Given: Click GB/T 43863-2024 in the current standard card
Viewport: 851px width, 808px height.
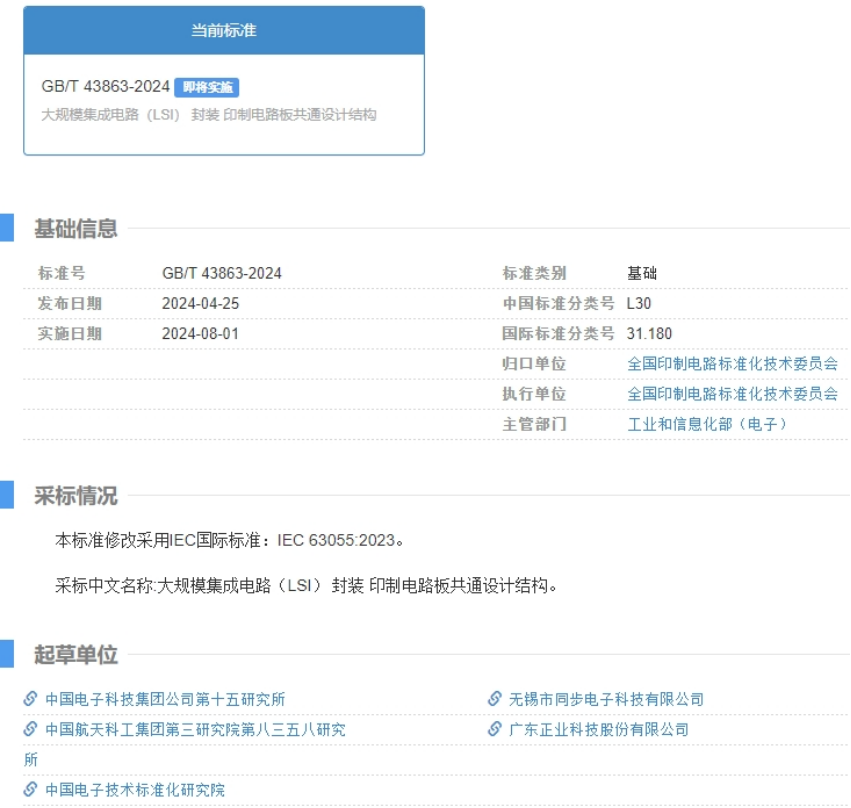Looking at the screenshot, I should (x=105, y=87).
